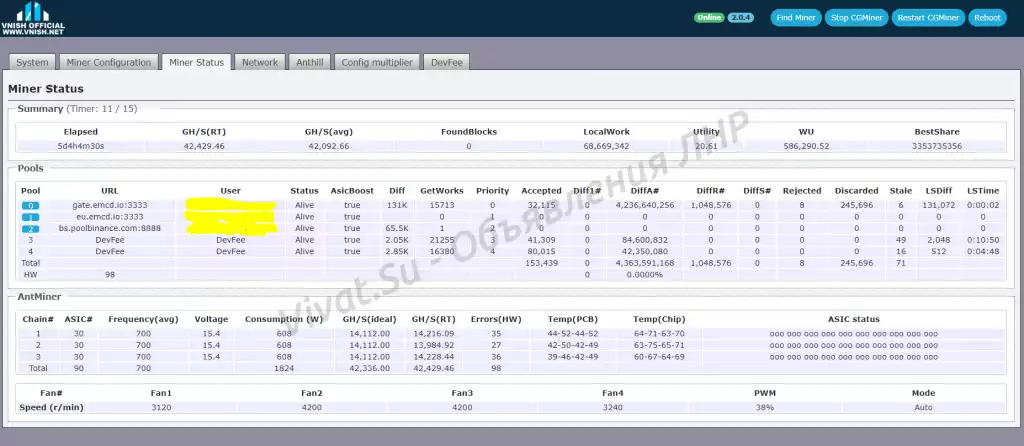Click the VNISH Official logo
Image resolution: width=1024 pixels, height=446 pixels.
[x=33, y=18]
